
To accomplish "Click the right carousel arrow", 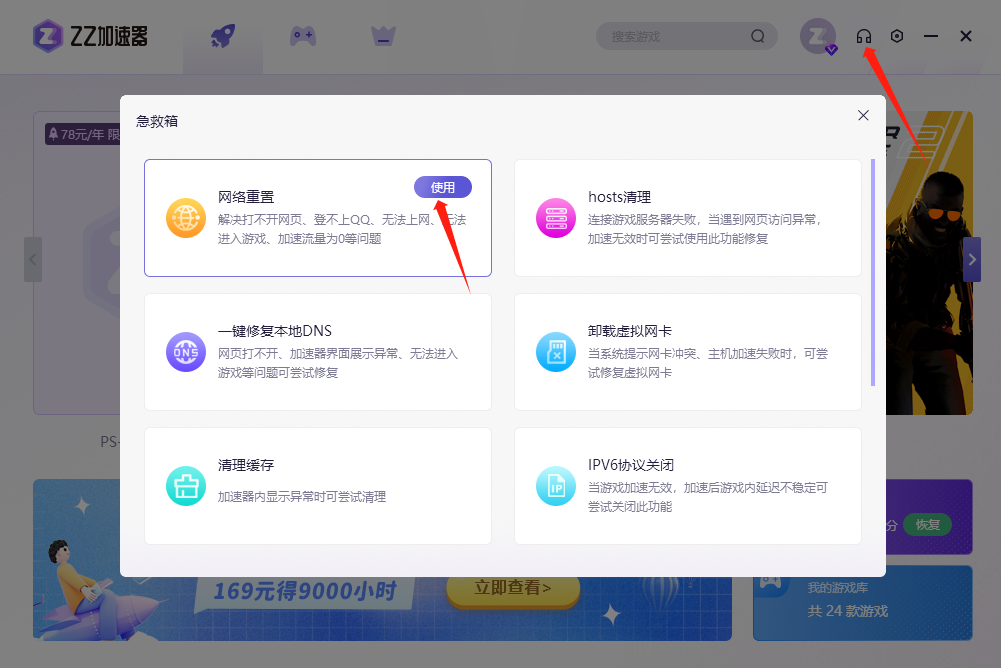I will click(x=971, y=259).
